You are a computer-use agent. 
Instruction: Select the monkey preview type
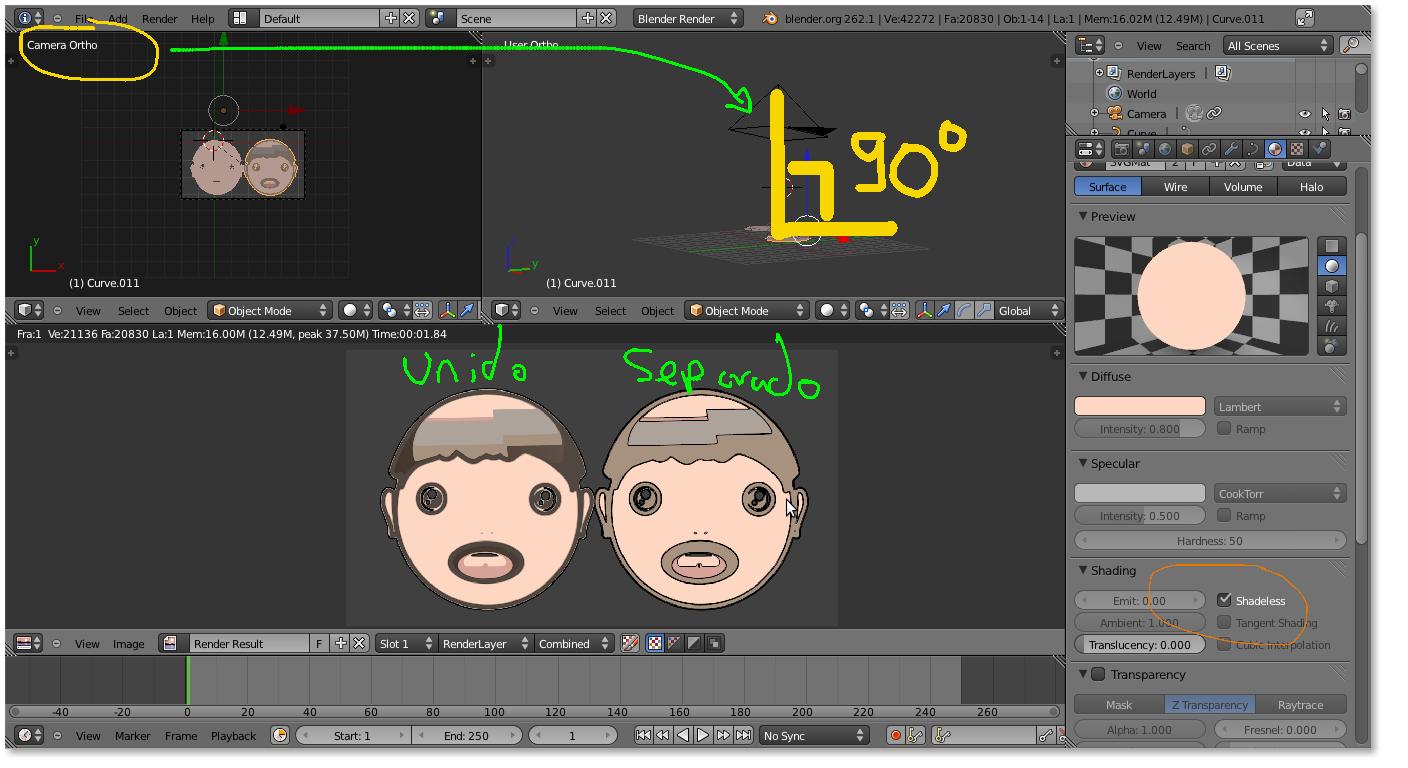(x=1332, y=306)
